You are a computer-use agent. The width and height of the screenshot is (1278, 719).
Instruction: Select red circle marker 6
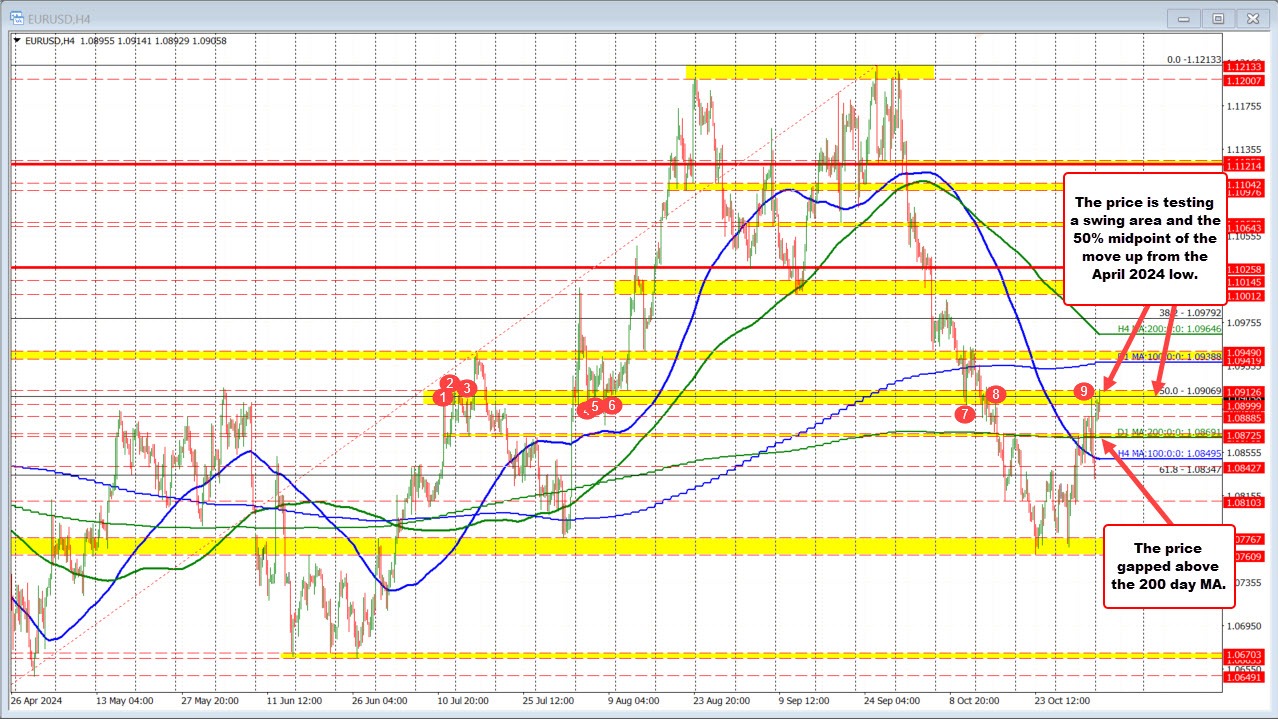[613, 405]
